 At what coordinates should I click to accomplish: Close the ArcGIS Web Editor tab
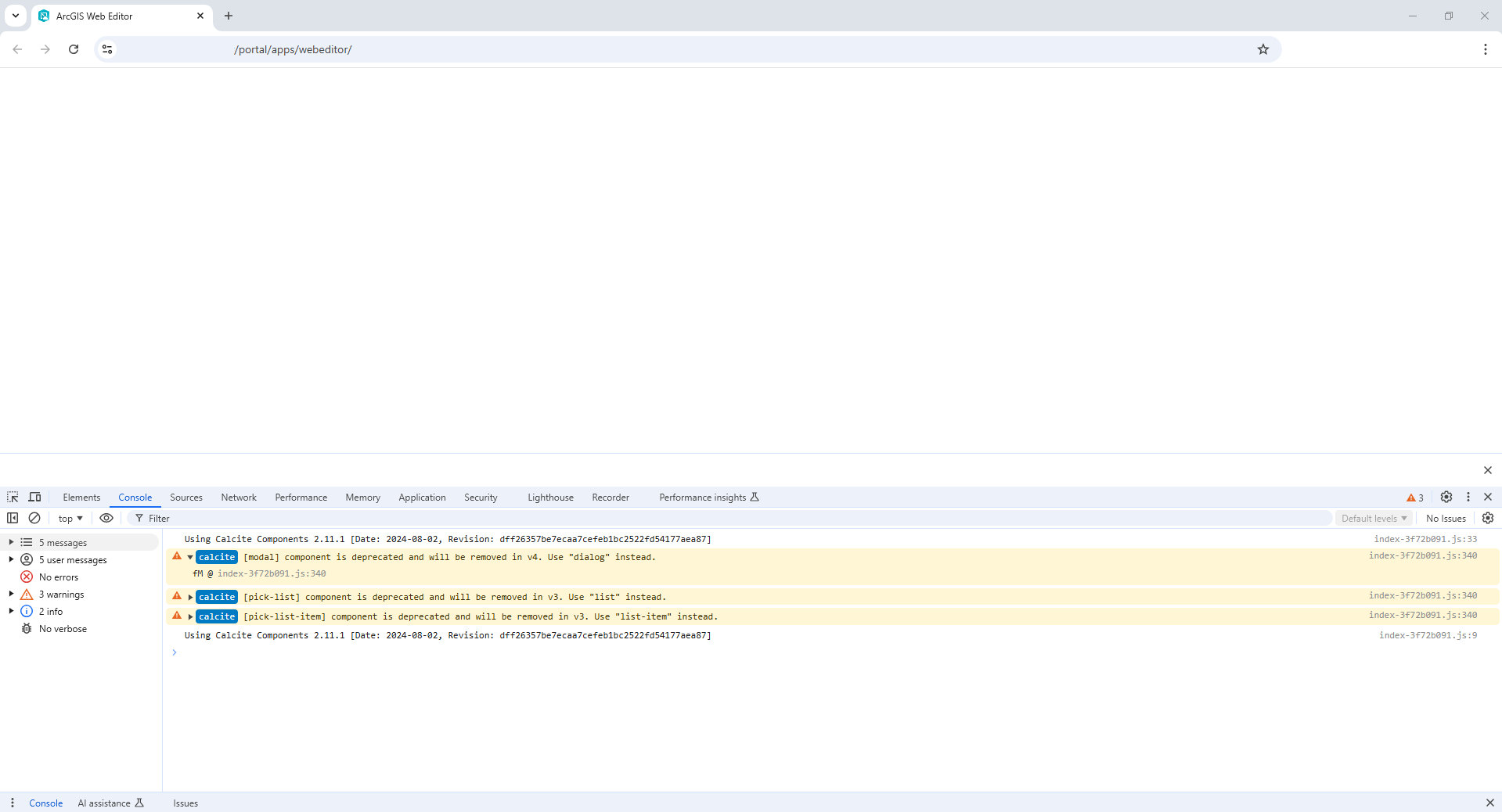200,16
